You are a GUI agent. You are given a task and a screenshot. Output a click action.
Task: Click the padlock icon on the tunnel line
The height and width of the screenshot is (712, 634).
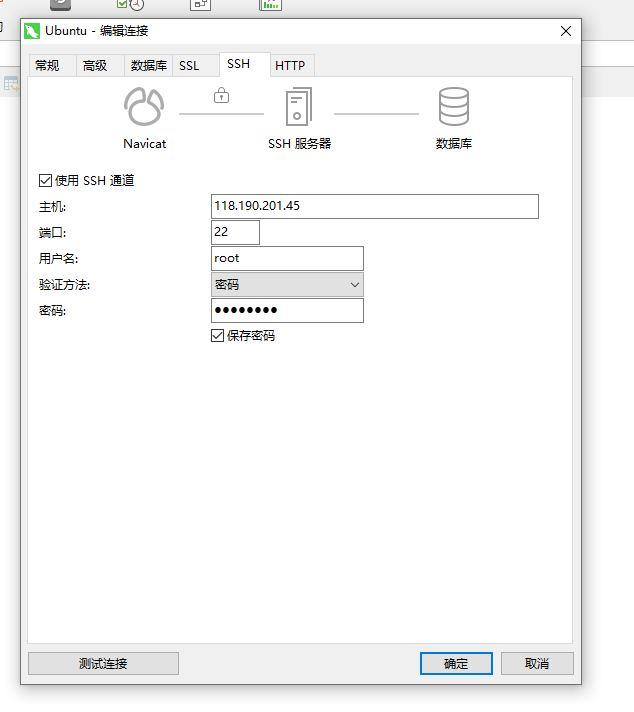(x=222, y=95)
